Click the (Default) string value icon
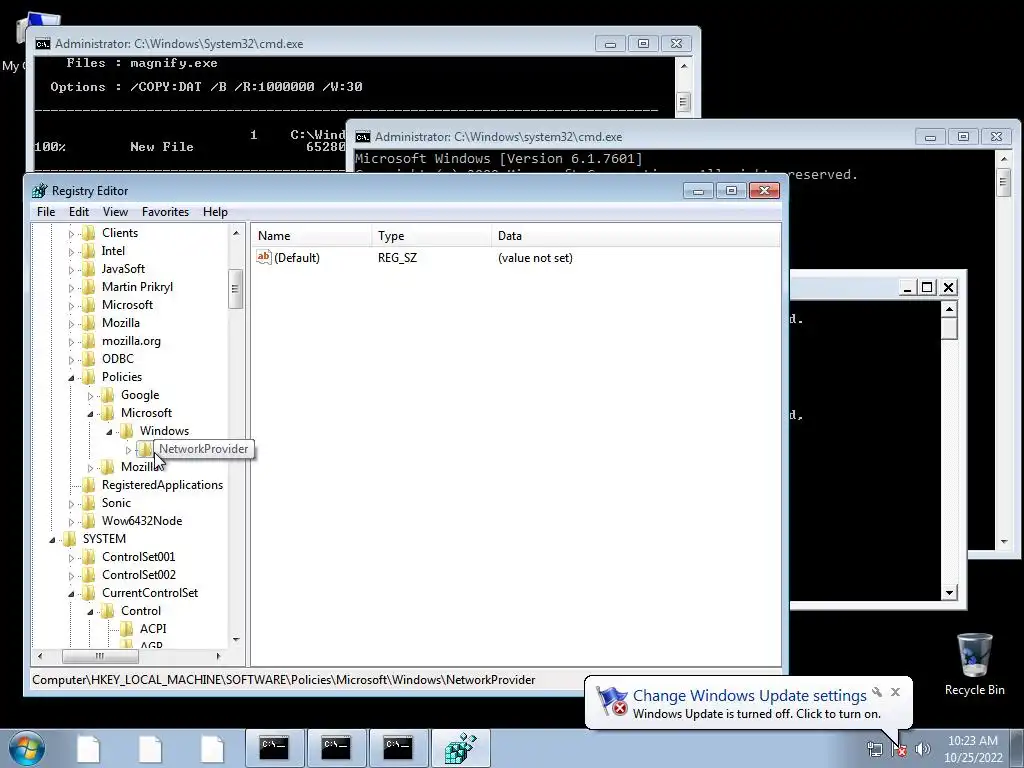Viewport: 1024px width, 768px height. [263, 257]
